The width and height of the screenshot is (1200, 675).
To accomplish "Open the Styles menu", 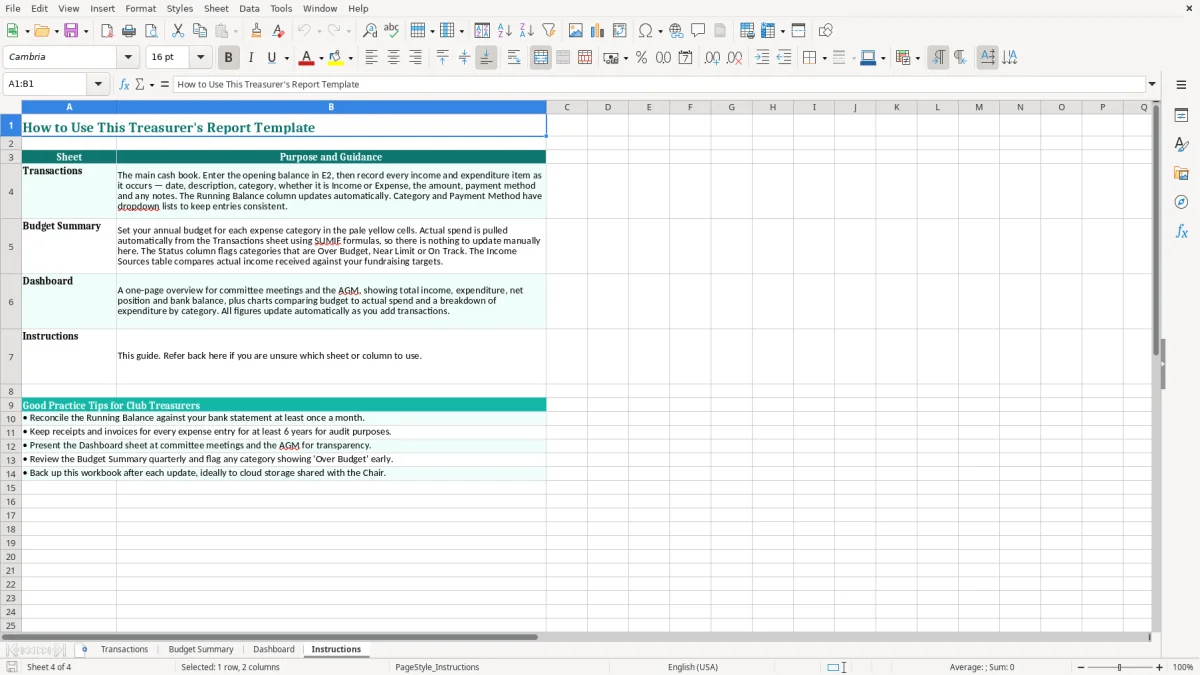I will coord(180,8).
